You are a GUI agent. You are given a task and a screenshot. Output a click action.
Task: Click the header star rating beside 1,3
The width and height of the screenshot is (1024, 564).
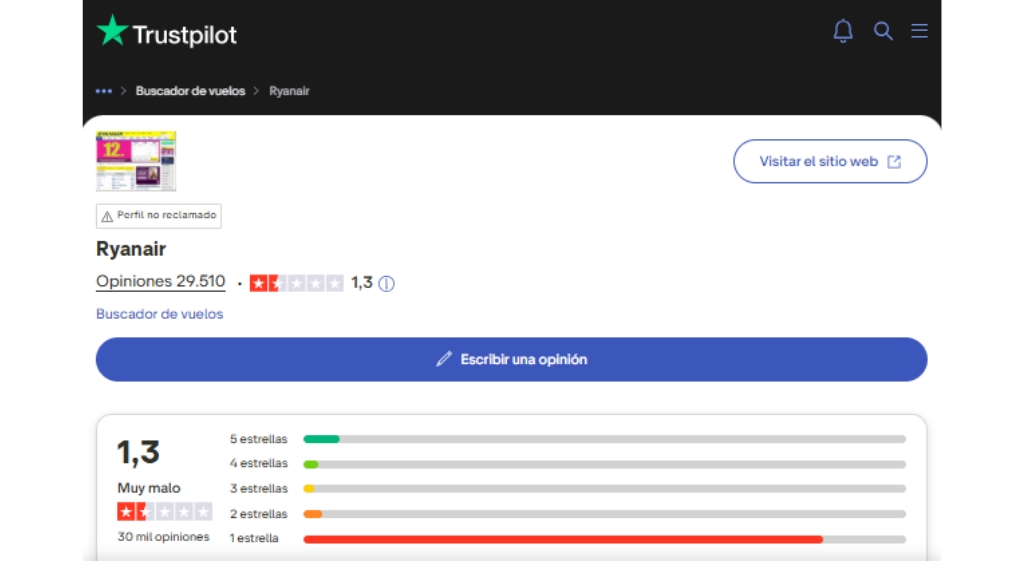coord(296,283)
